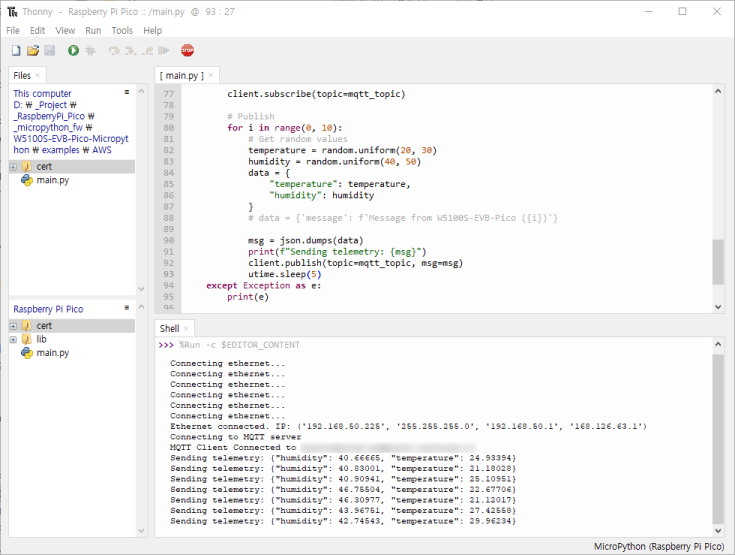The width and height of the screenshot is (735, 555).
Task: Expand the cert folder on Raspberry Pi Pico
Action: 13,326
